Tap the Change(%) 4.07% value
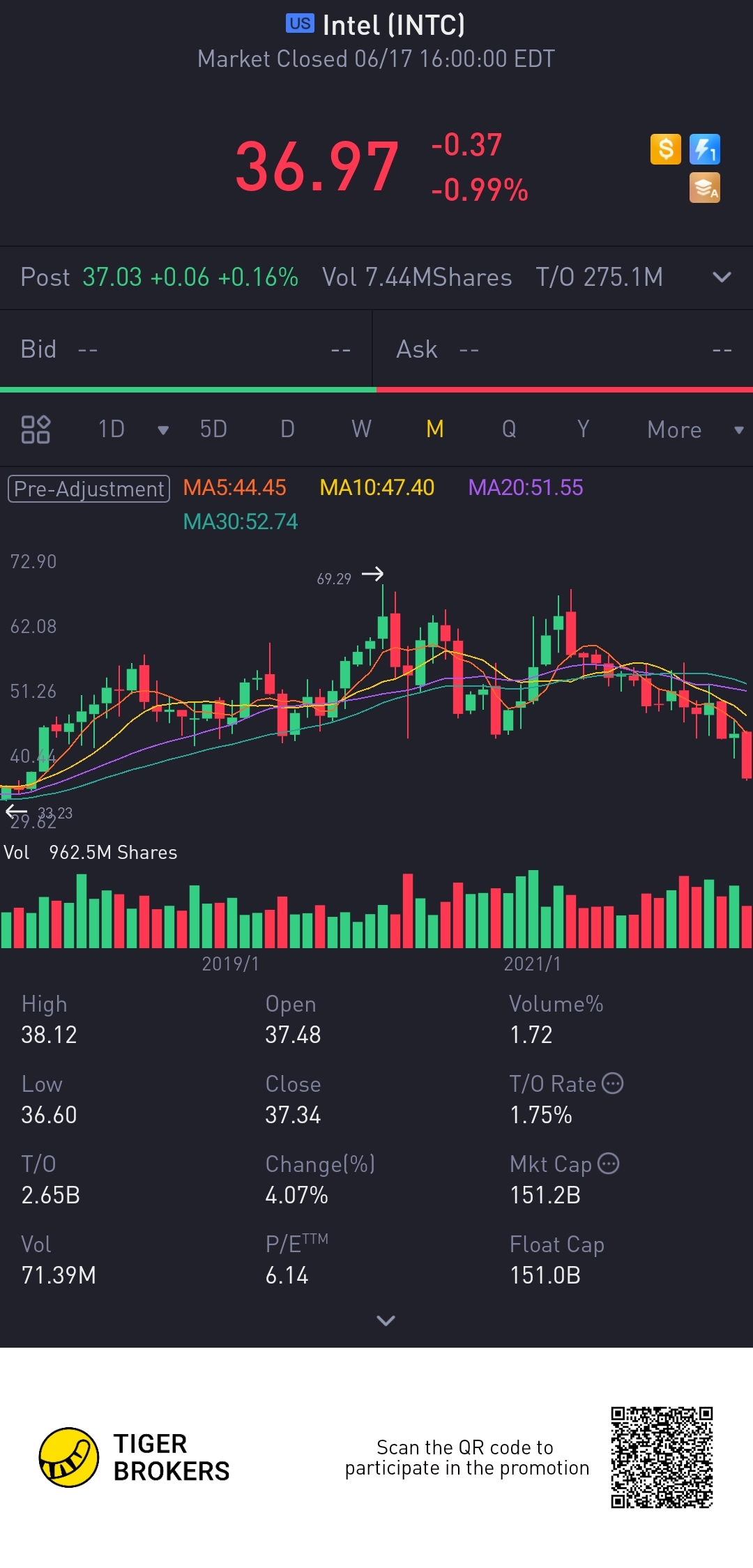Viewport: 753px width, 1568px height. 296,1195
